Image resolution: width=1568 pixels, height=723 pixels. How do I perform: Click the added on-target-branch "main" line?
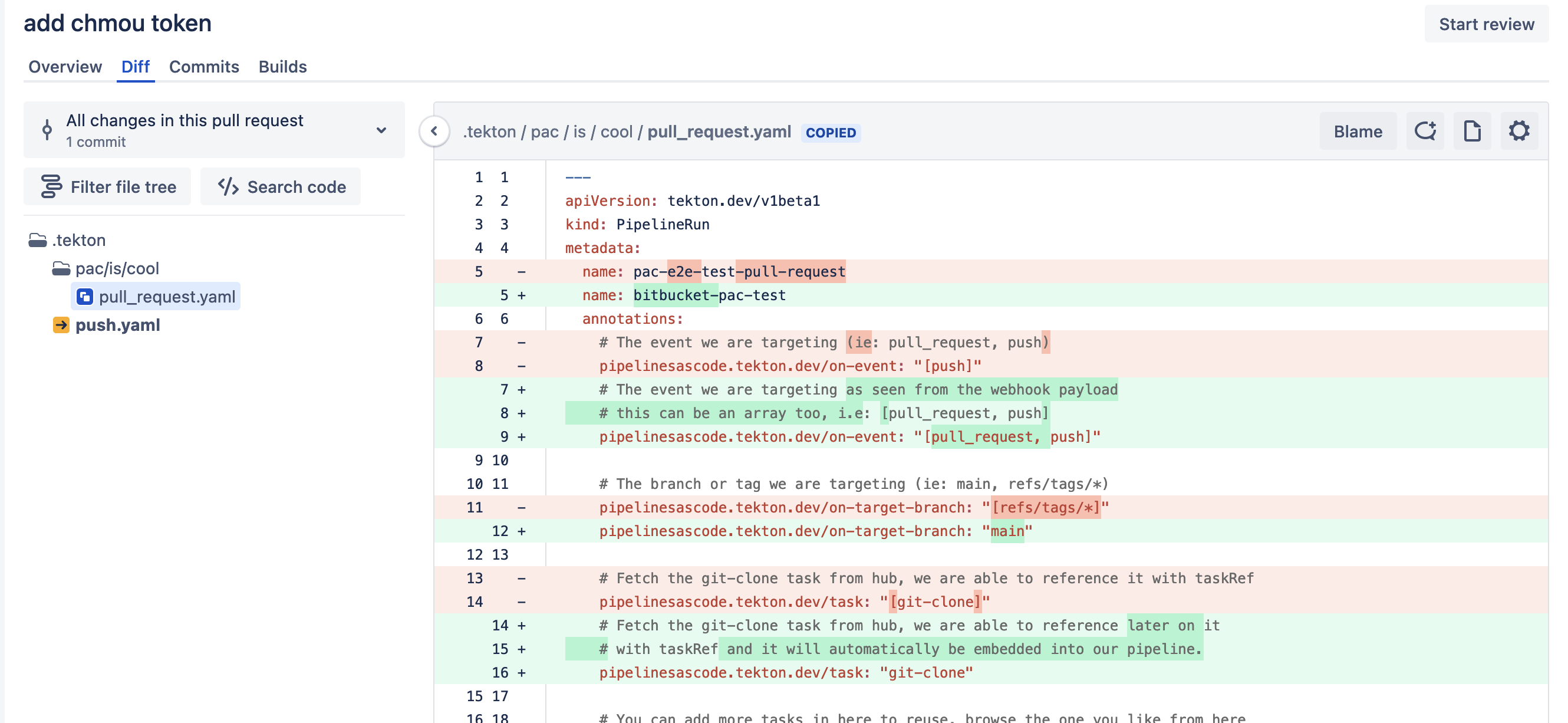click(x=991, y=531)
